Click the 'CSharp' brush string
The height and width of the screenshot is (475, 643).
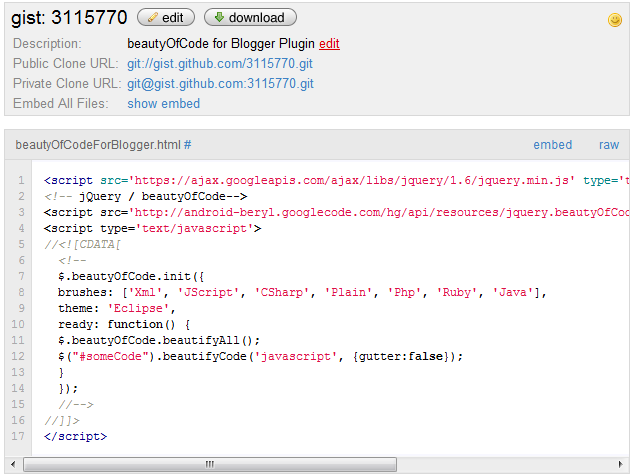(281, 292)
